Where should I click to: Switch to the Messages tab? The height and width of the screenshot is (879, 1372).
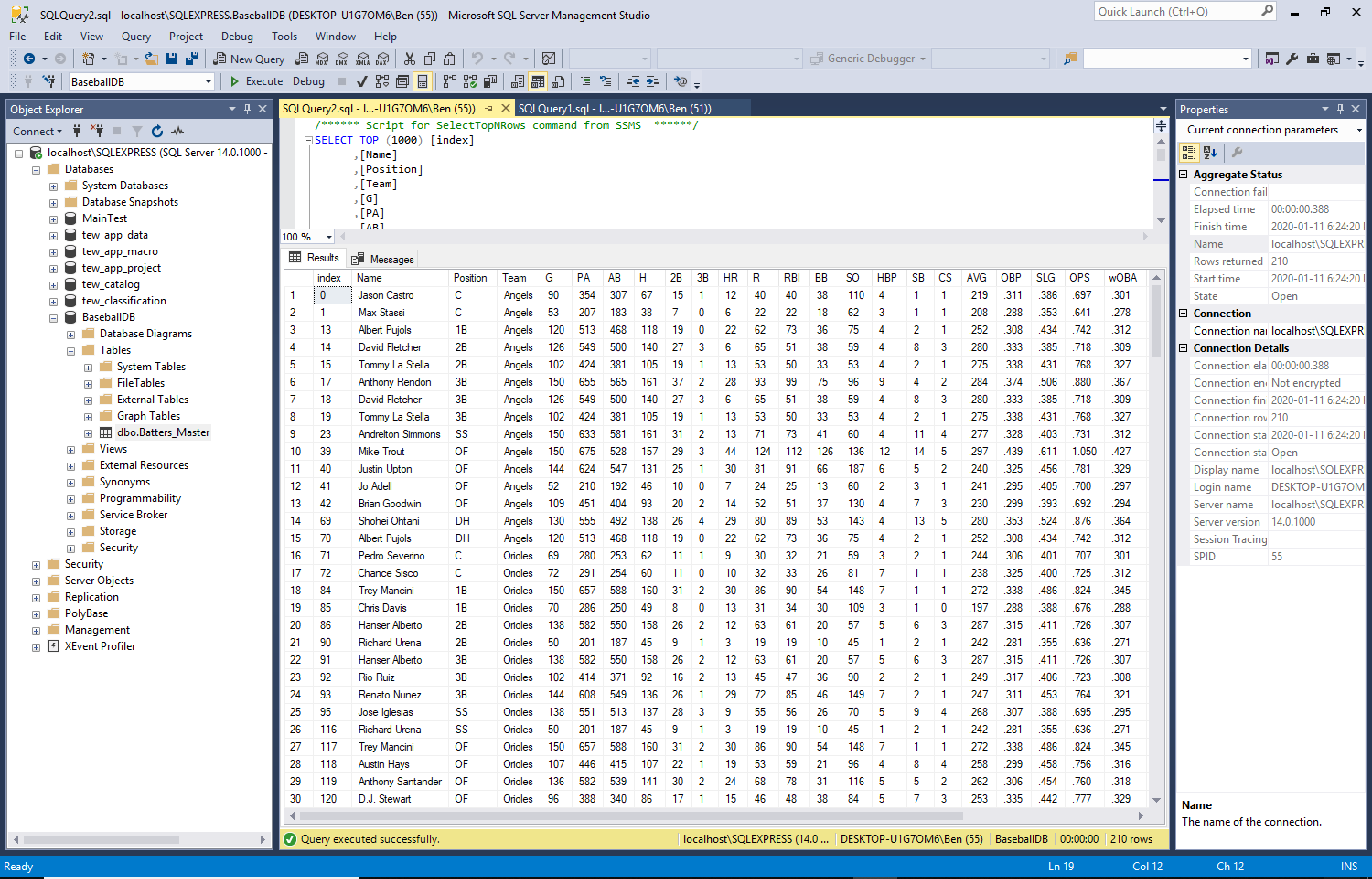(x=383, y=260)
